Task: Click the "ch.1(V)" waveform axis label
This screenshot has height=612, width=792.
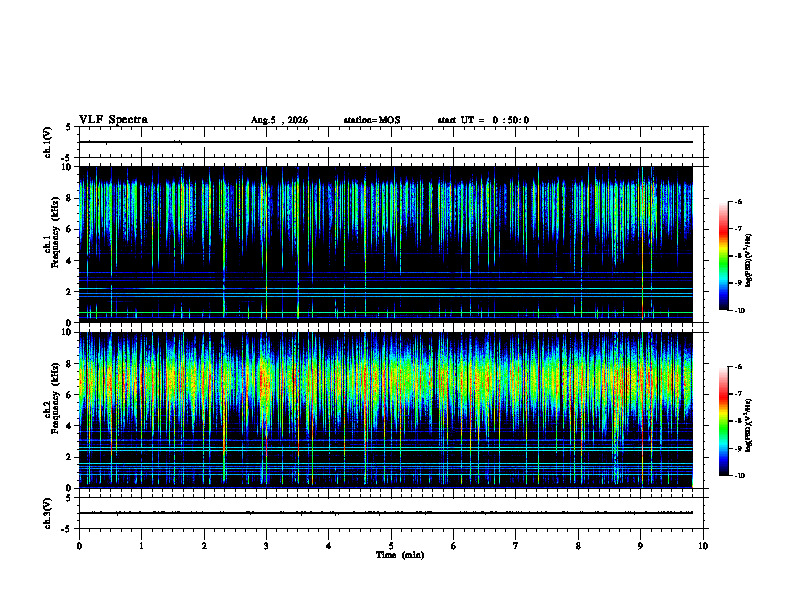Action: coord(47,142)
